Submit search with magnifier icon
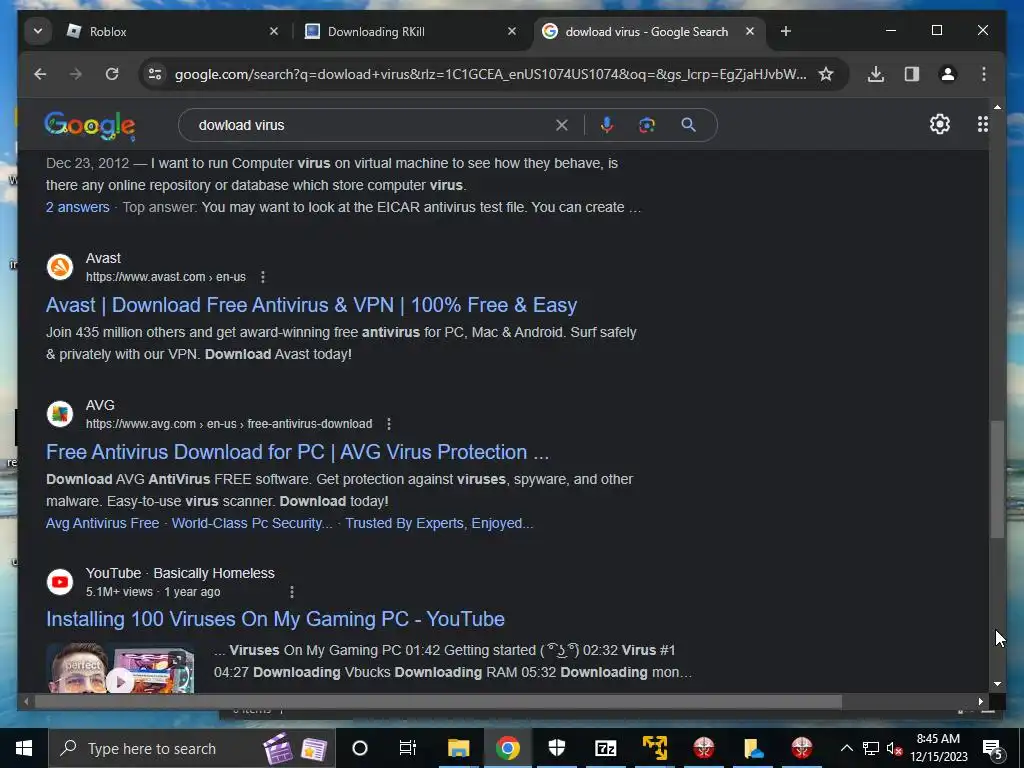 pyautogui.click(x=688, y=125)
